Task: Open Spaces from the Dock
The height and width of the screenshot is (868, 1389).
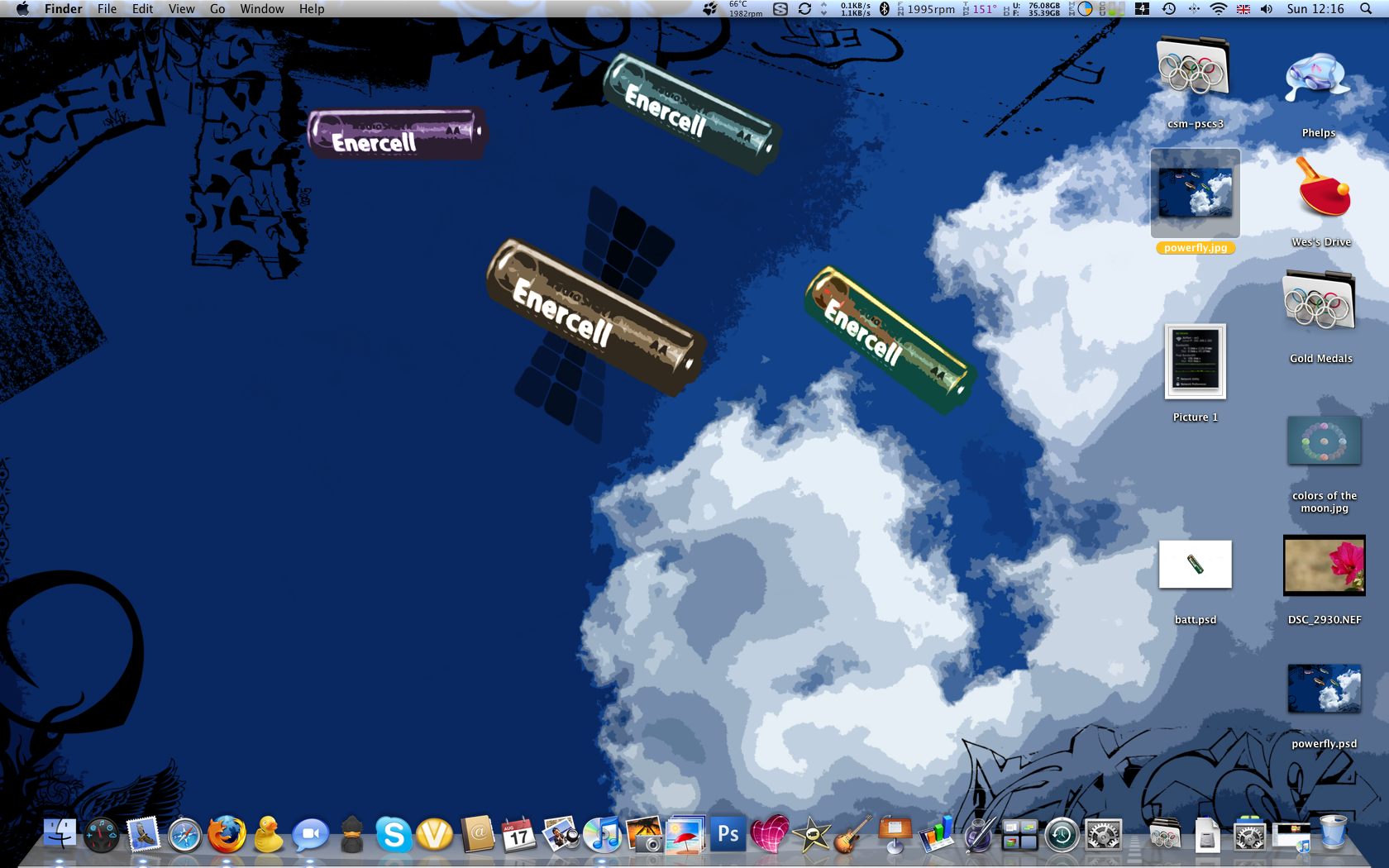Action: 1019,835
